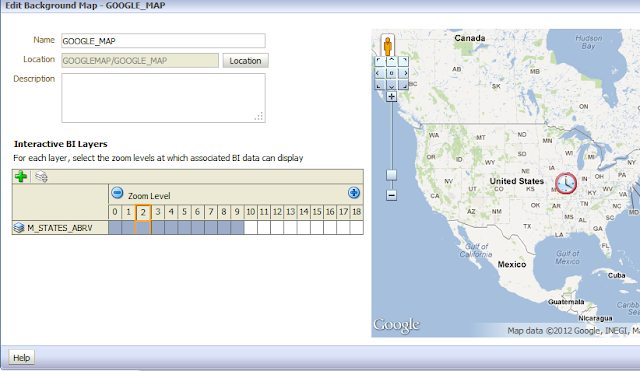Enable M_STATES_ABRV cell at zoom level 10

(x=251, y=227)
